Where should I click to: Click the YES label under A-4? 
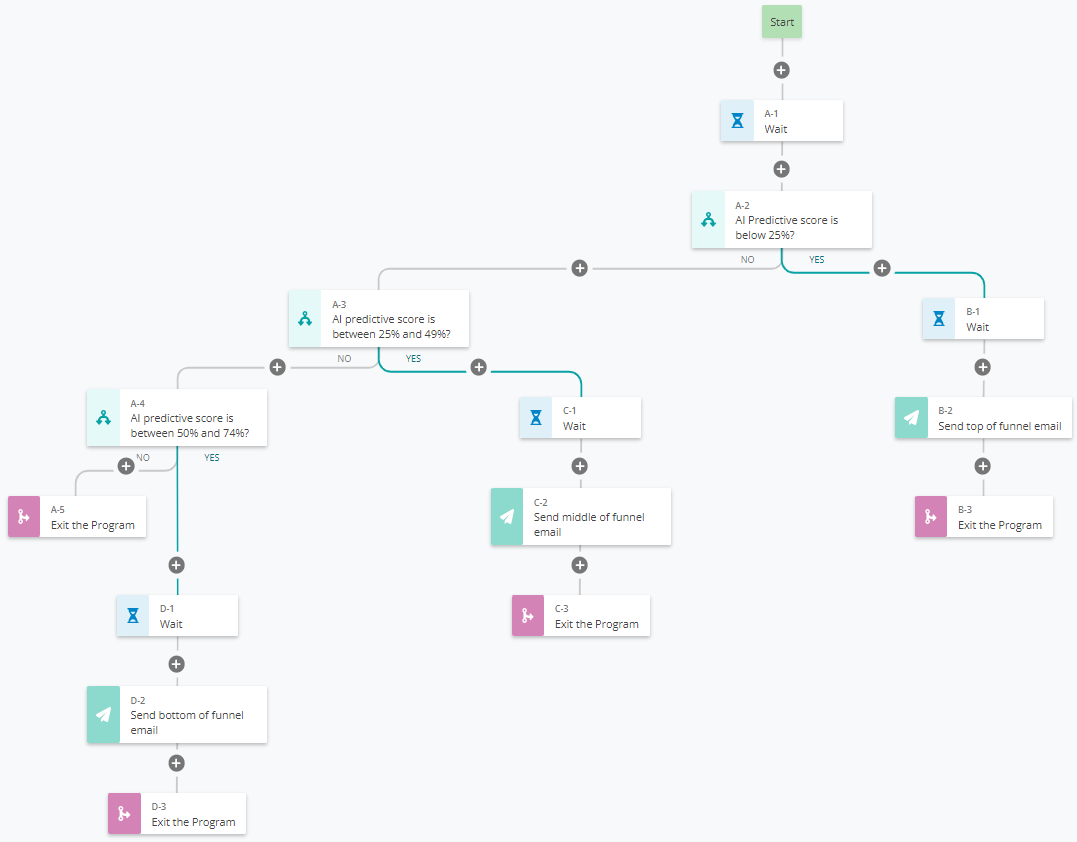click(x=212, y=457)
